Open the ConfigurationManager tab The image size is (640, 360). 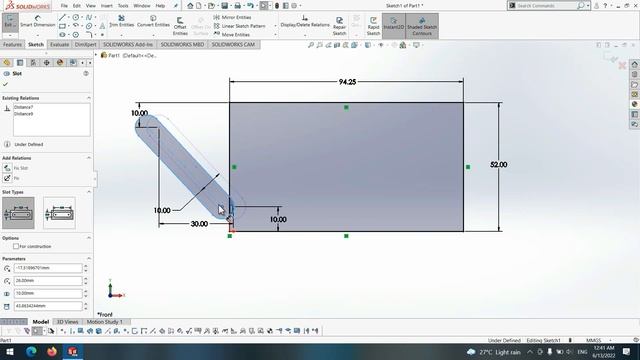(33, 62)
